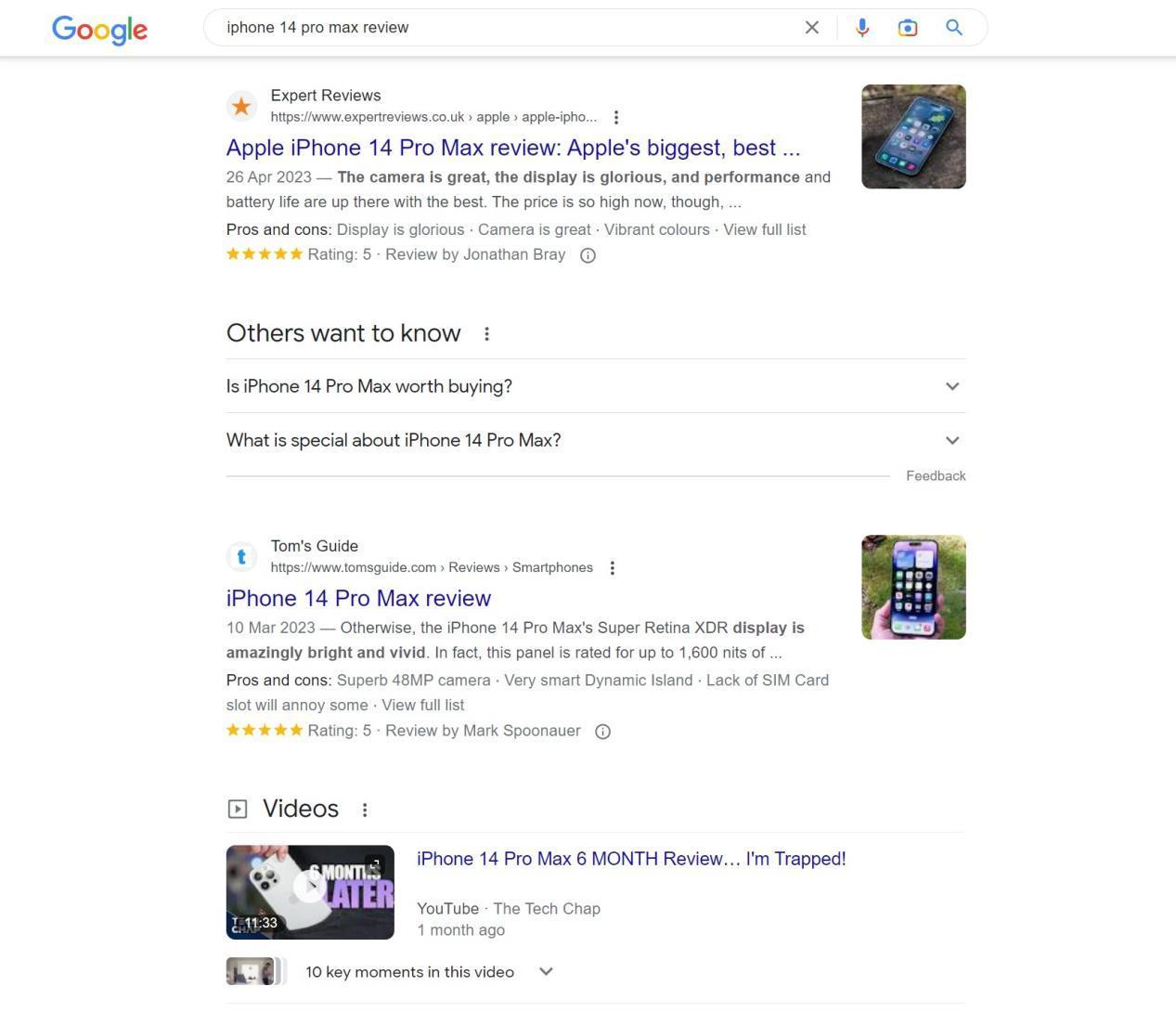Open Tom's Guide iPhone 14 Pro Max review
1176x1012 pixels.
tap(358, 598)
